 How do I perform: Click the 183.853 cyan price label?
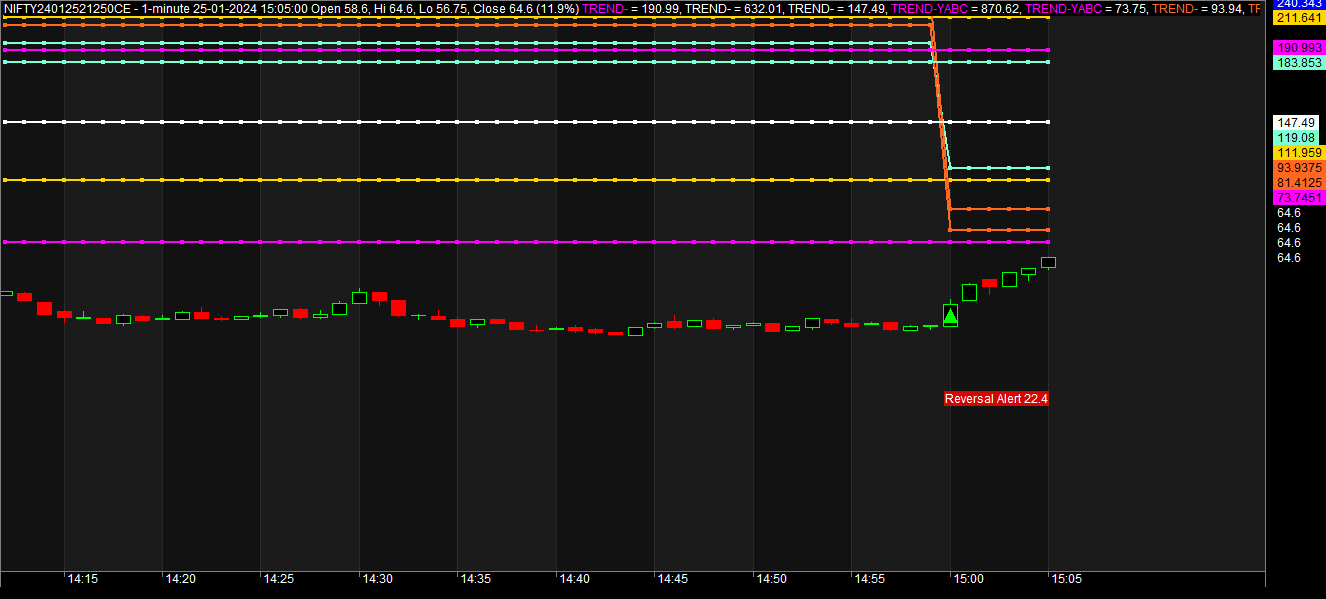(x=1299, y=62)
